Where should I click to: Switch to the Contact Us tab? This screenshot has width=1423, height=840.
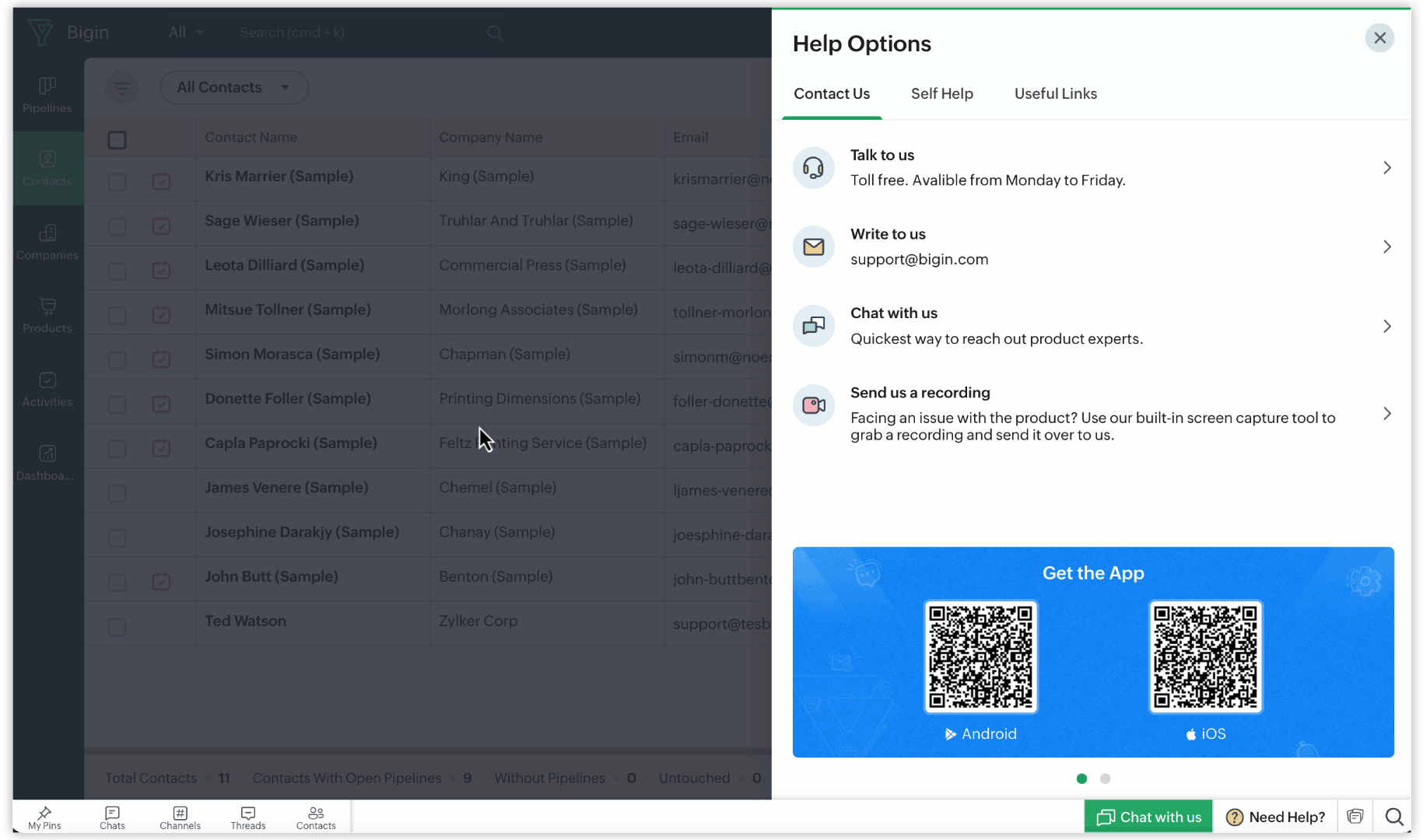pyautogui.click(x=832, y=94)
